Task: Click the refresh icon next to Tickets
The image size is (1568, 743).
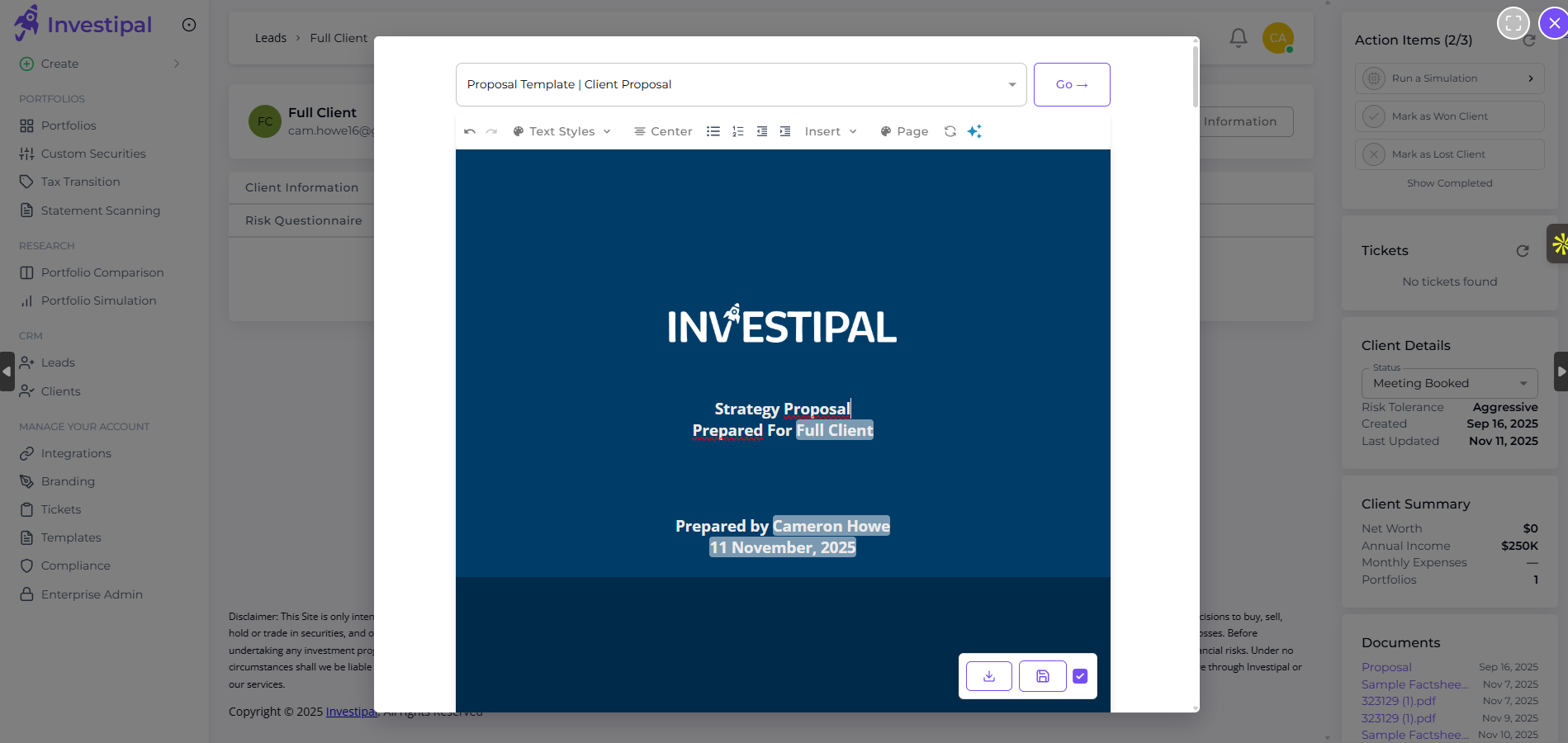Action: 1523,251
